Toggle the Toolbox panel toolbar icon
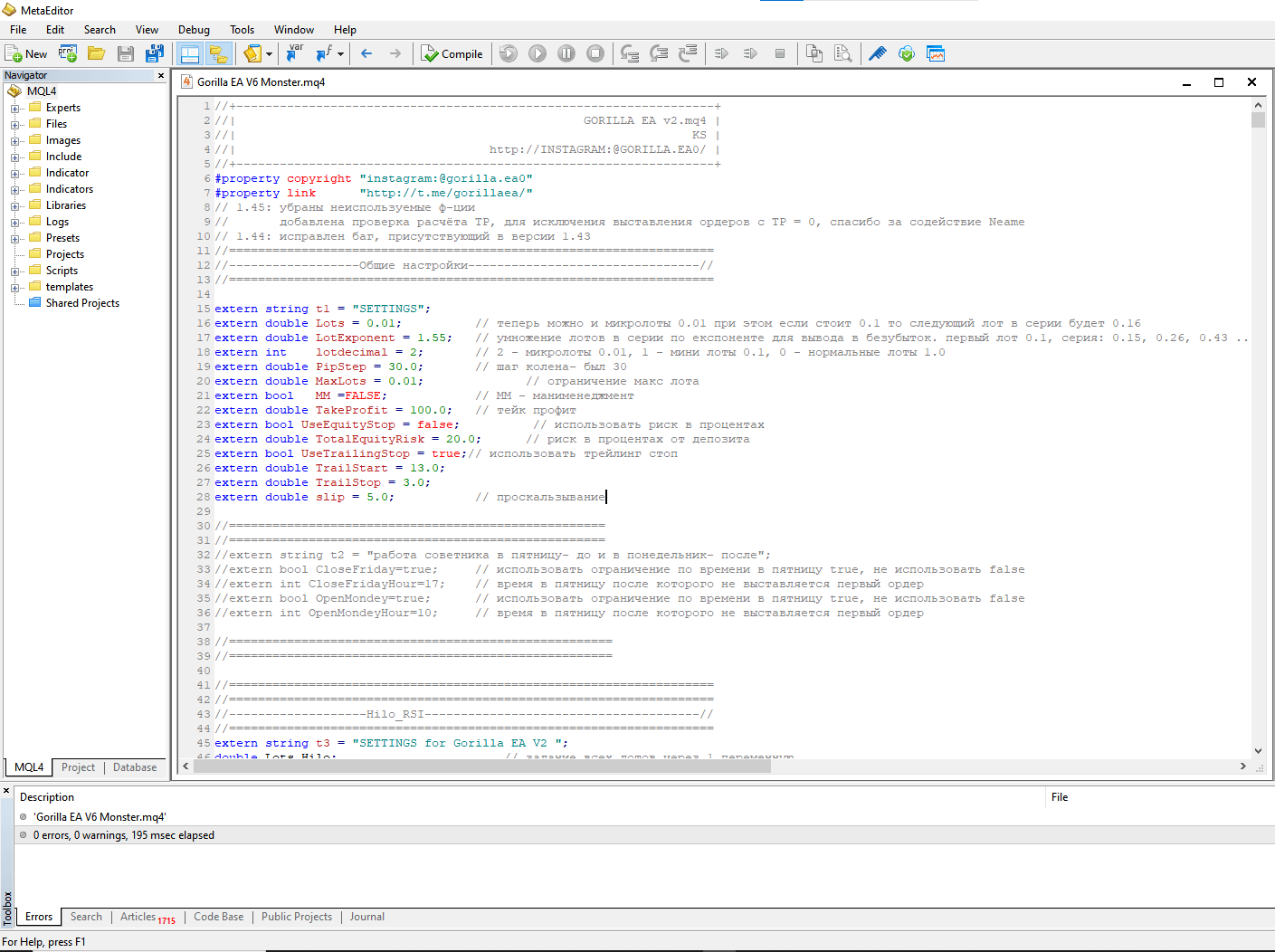1275x952 pixels. [x=218, y=53]
